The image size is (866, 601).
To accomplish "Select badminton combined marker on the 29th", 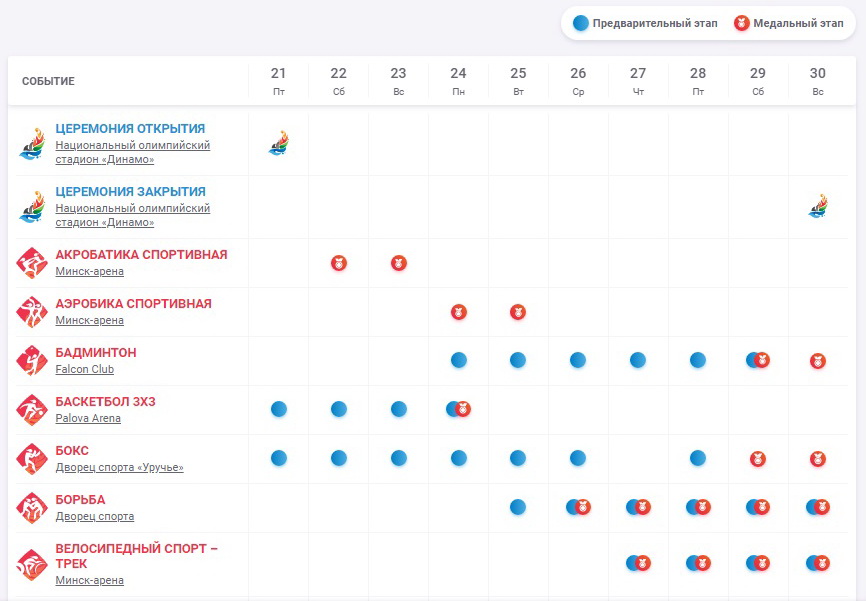I will (758, 360).
